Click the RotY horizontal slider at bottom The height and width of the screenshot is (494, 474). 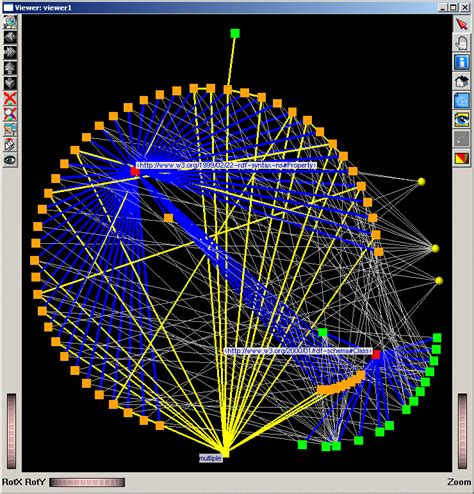tap(87, 482)
